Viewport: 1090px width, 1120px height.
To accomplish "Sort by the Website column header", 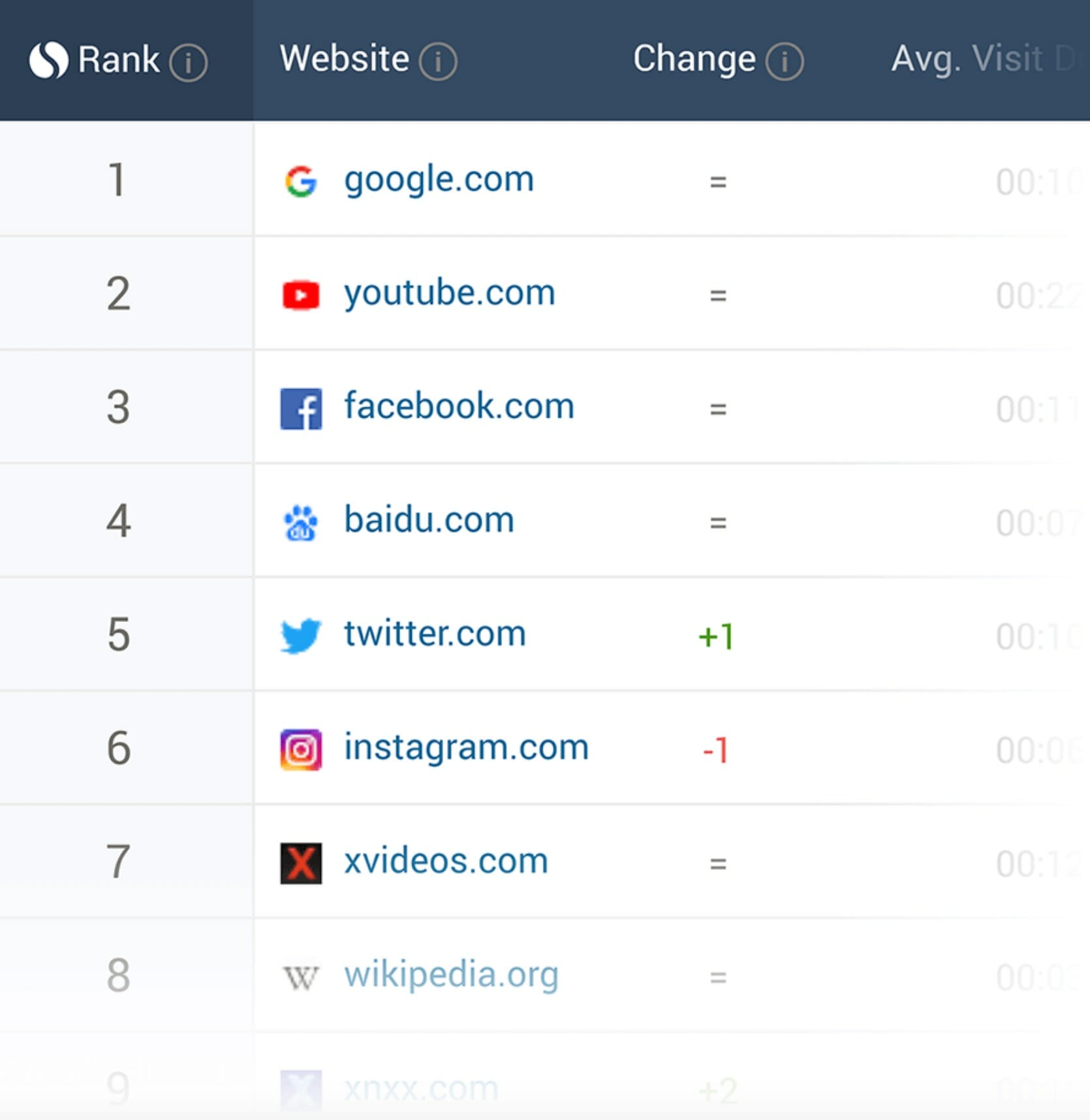I will coord(344,59).
